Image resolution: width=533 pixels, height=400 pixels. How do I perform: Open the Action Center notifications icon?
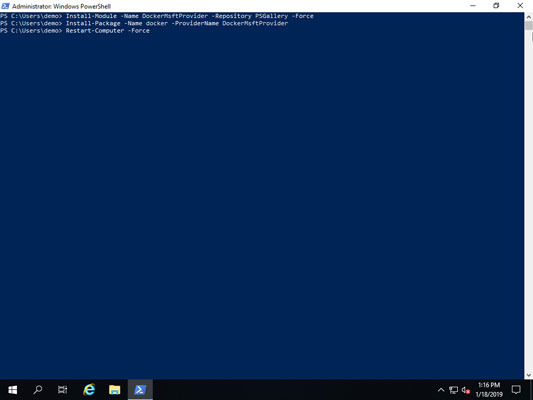pyautogui.click(x=516, y=390)
